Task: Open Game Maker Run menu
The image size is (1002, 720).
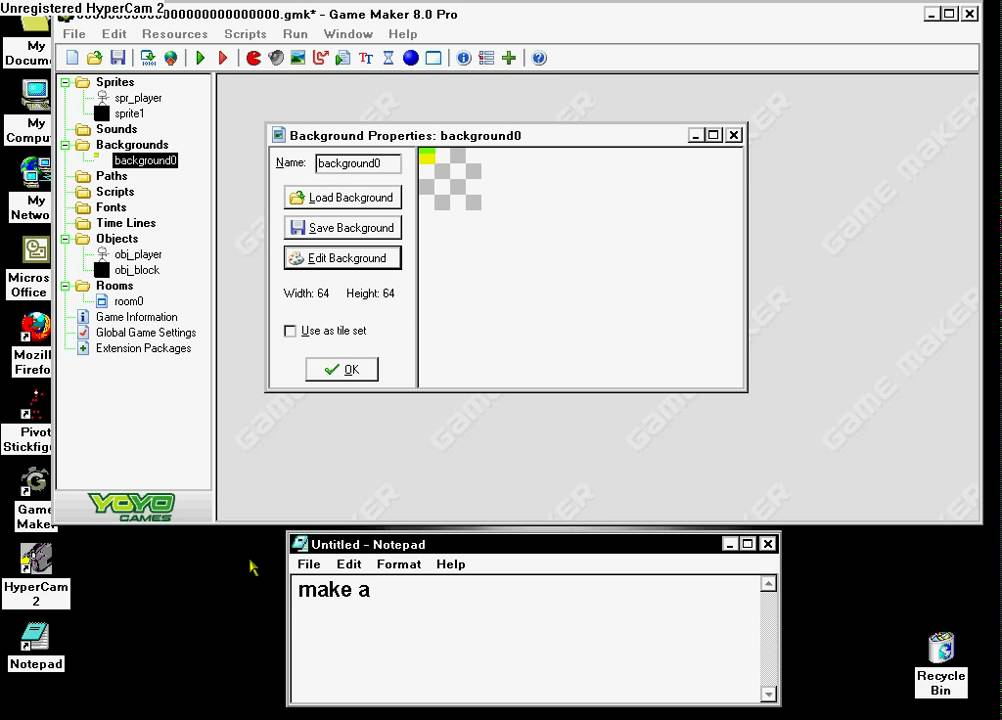Action: coord(295,34)
